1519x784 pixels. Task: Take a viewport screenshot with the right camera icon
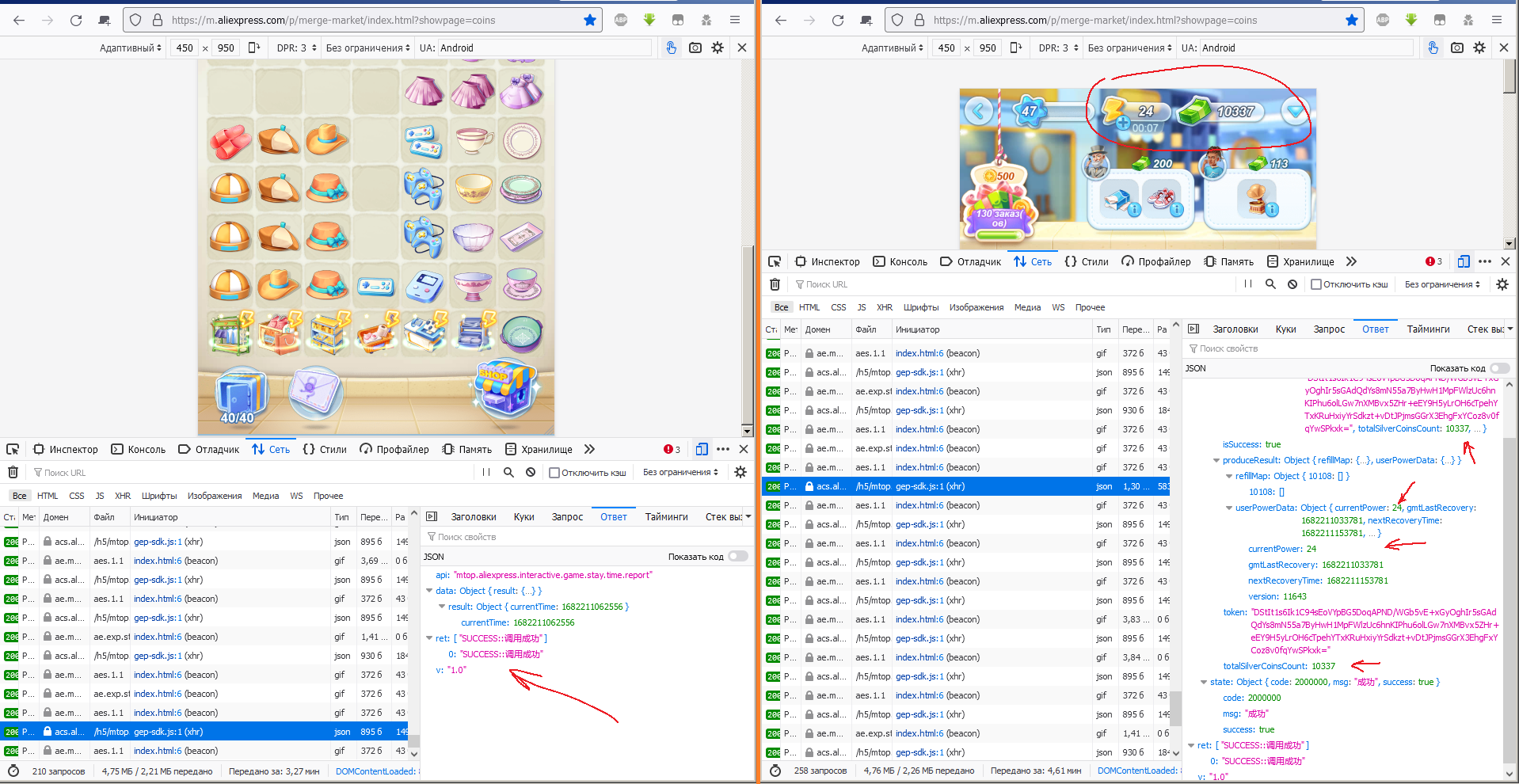pyautogui.click(x=1456, y=48)
